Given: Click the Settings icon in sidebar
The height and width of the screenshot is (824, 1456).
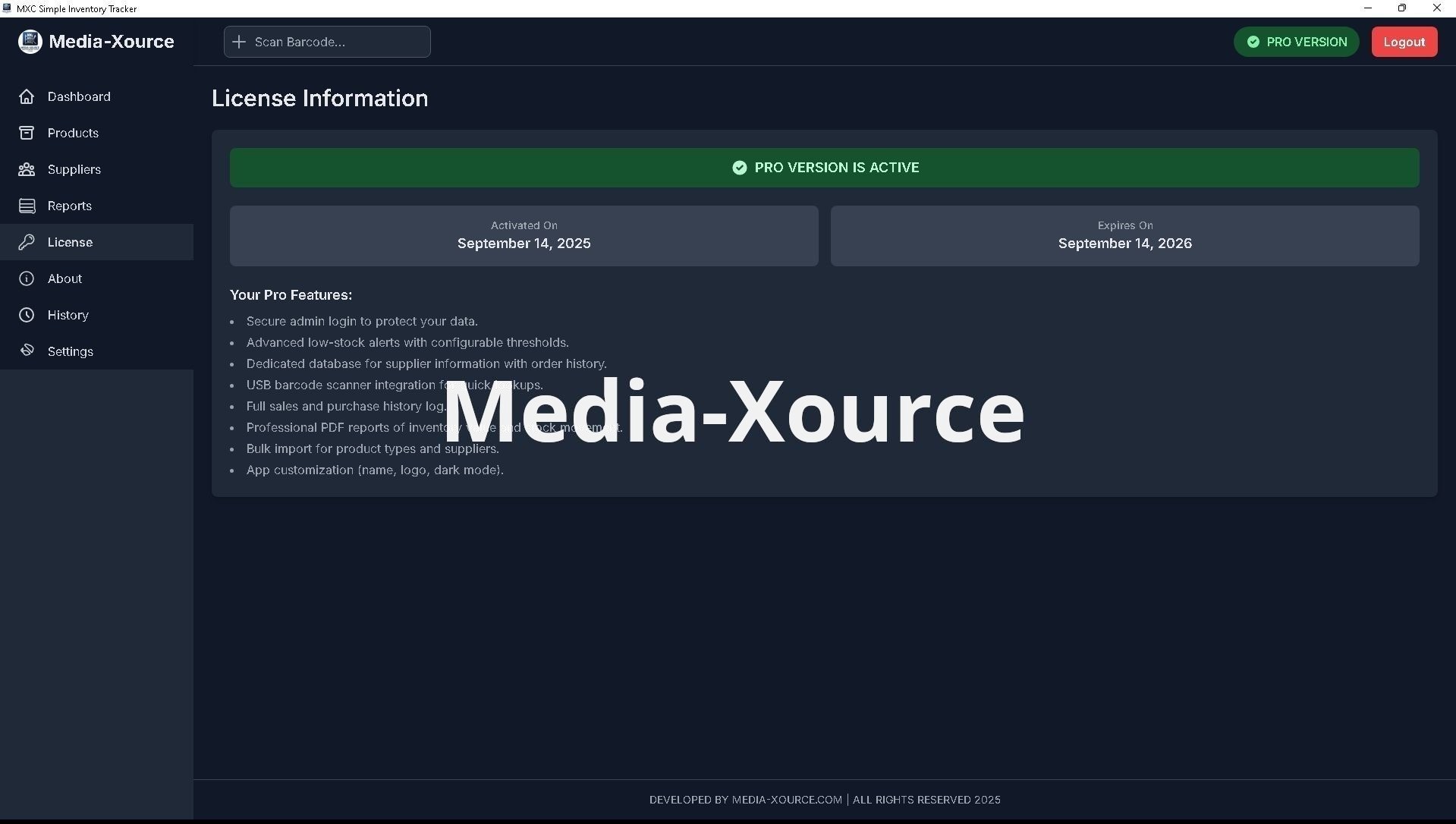Looking at the screenshot, I should coord(27,351).
